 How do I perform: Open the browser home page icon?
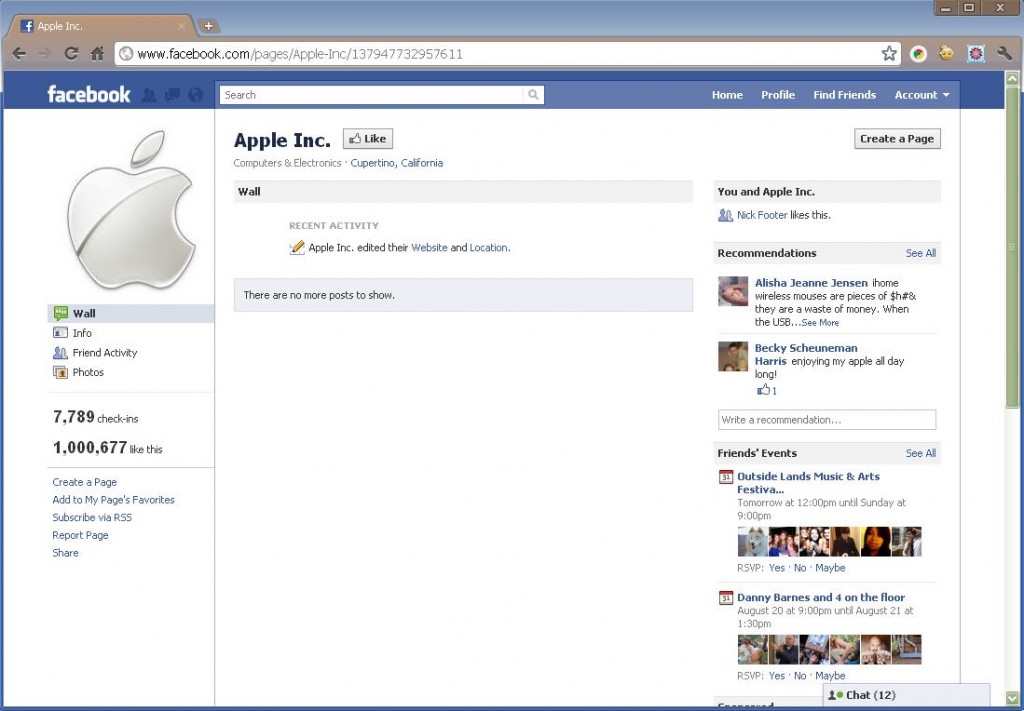[97, 54]
